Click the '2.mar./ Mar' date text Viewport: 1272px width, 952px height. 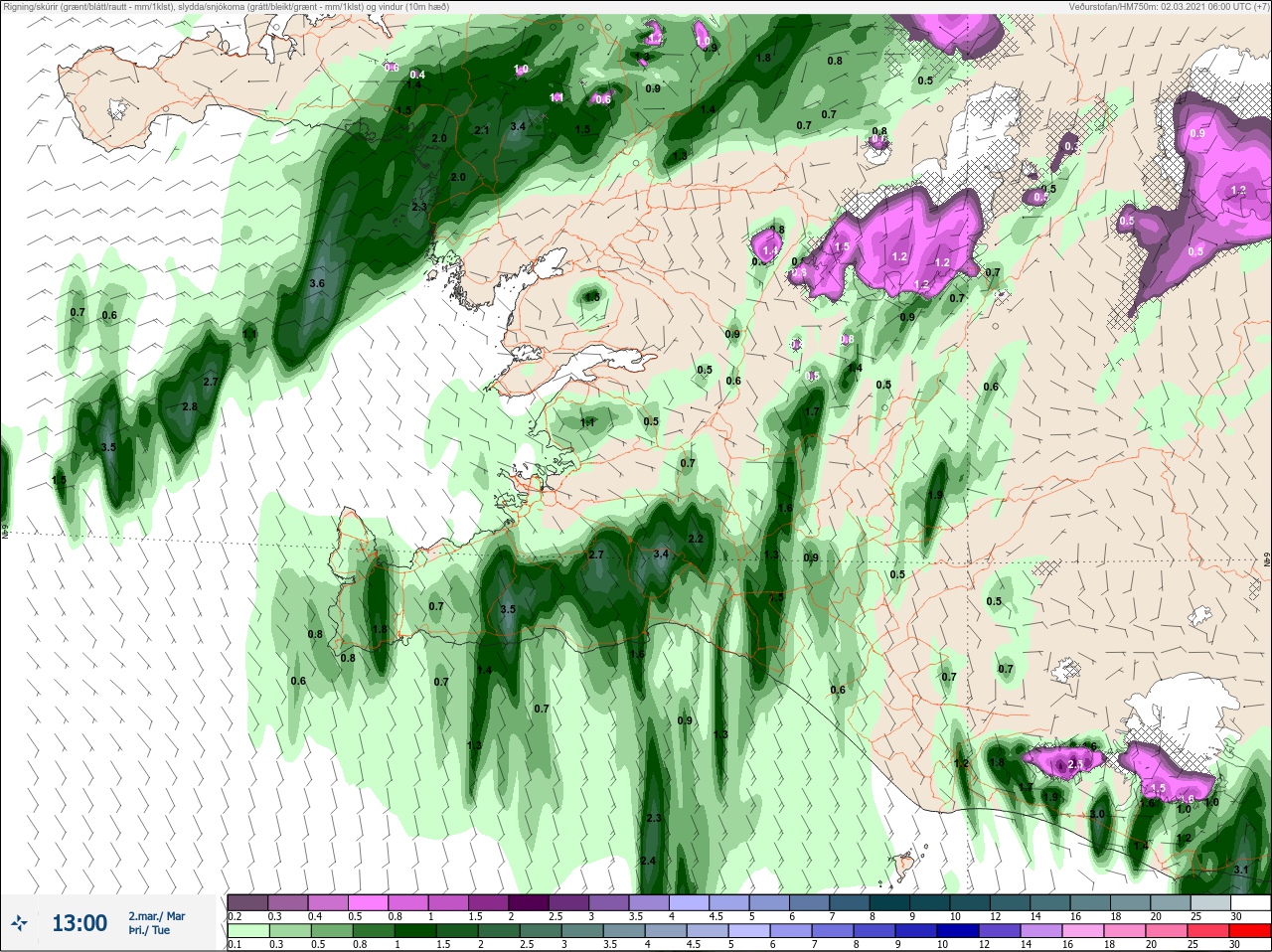(x=156, y=915)
